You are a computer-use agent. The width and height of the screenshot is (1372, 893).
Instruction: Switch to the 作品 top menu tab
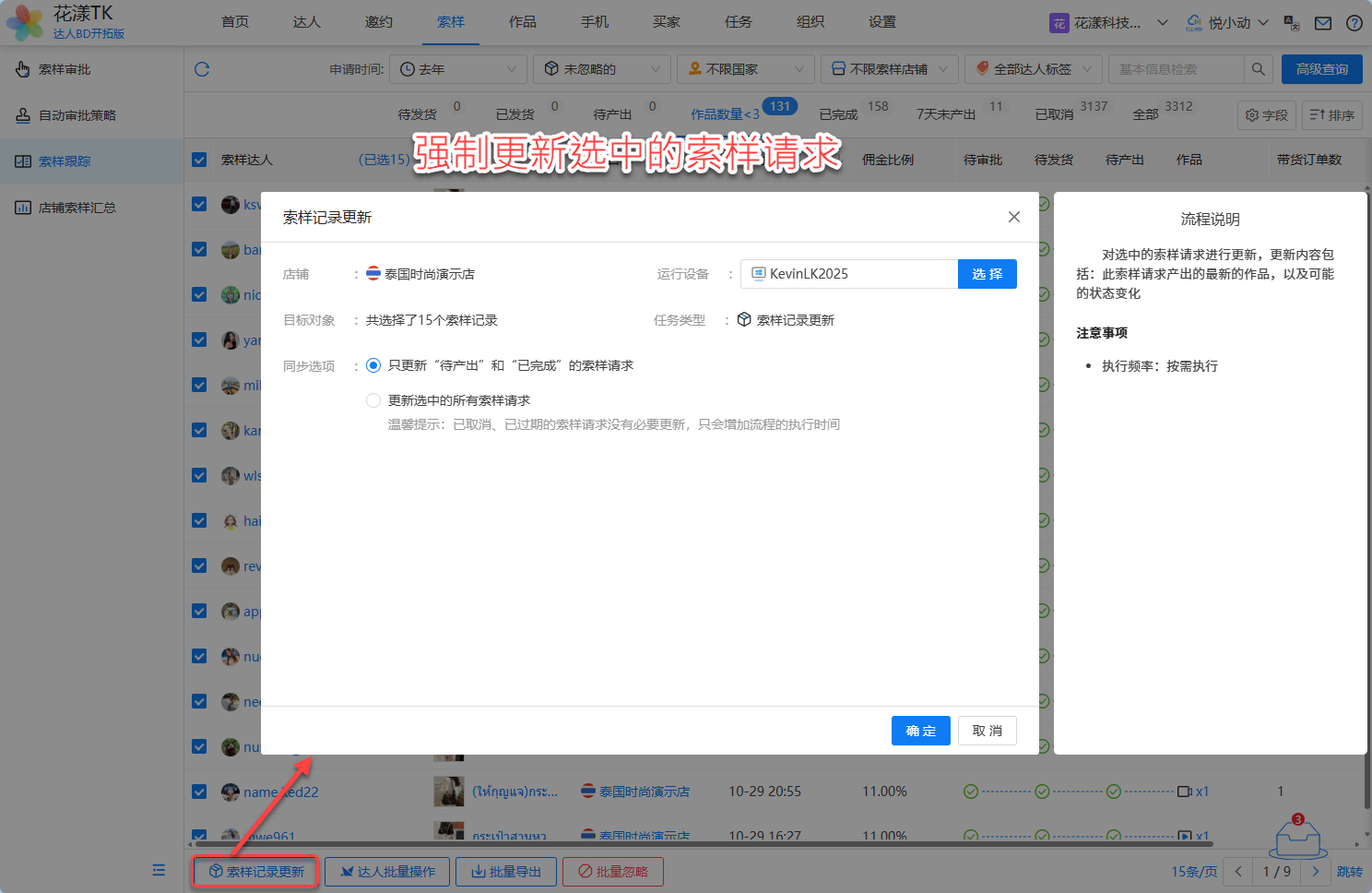(522, 22)
